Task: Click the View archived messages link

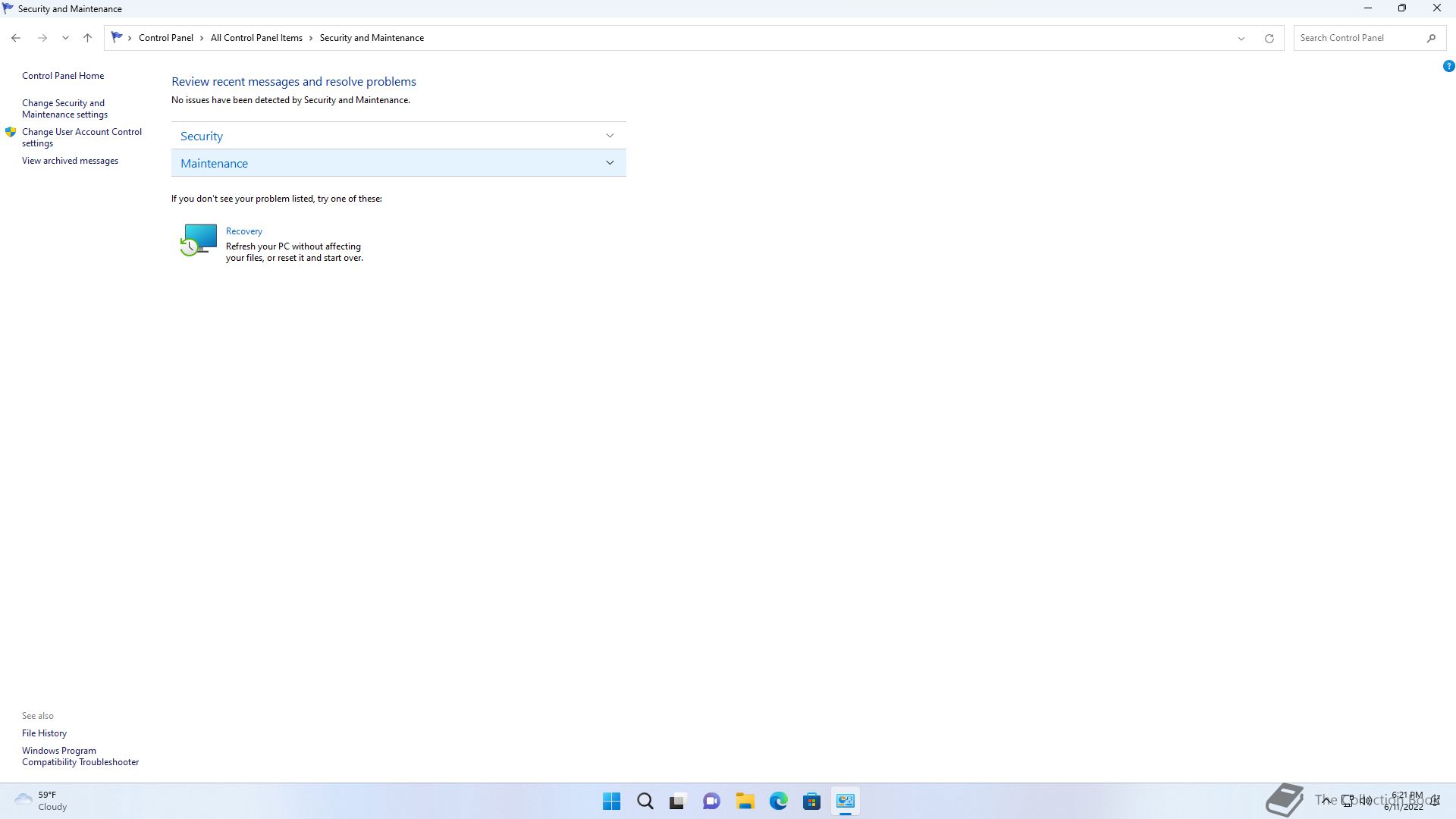Action: coord(70,161)
